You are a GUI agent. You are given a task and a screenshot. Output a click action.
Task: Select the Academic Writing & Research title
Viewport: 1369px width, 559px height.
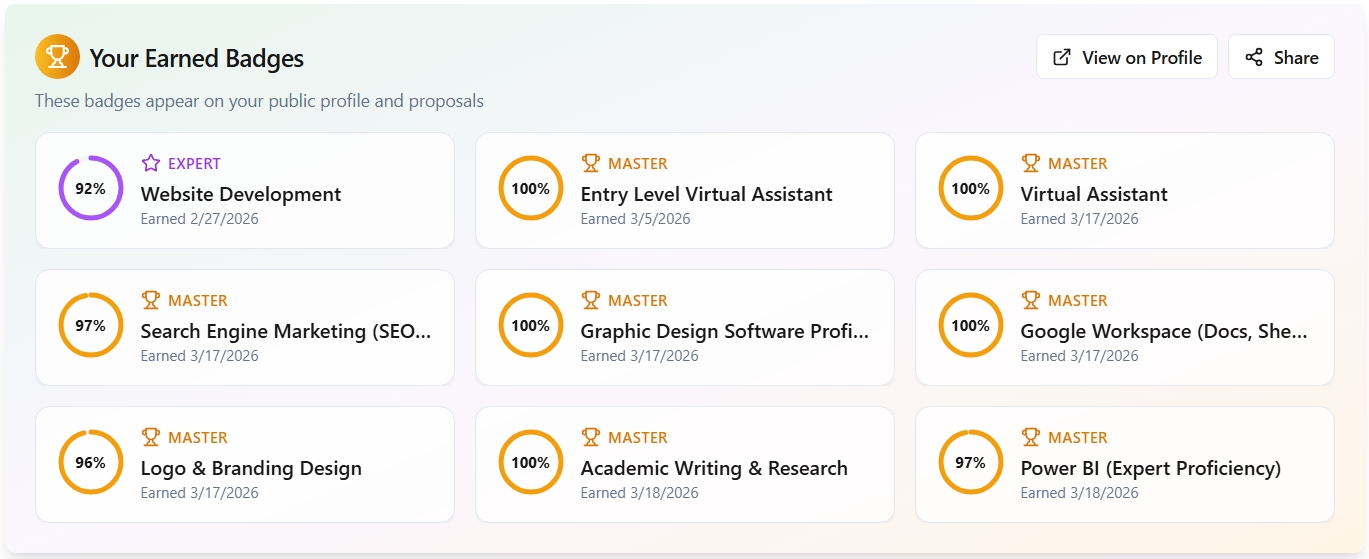click(714, 468)
